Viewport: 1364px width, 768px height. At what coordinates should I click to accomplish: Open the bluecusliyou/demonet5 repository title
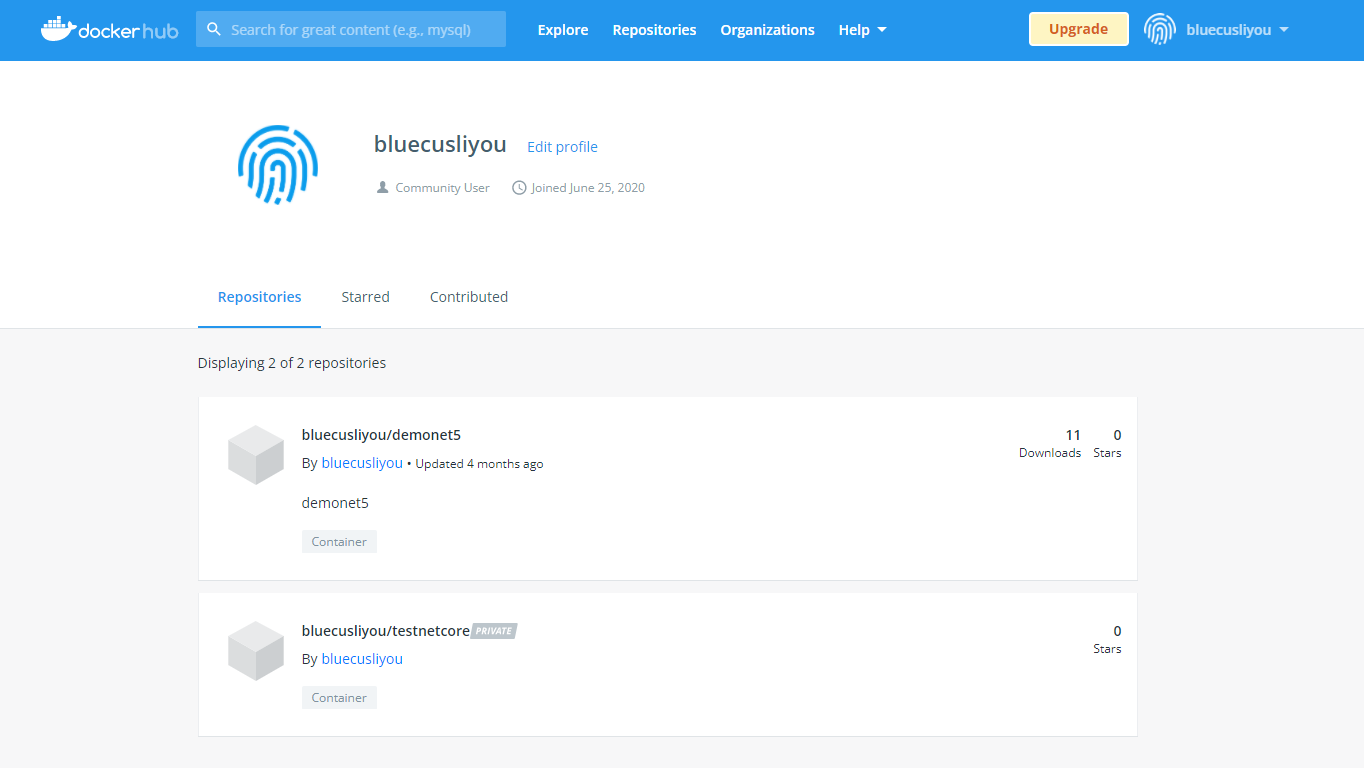tap(381, 435)
